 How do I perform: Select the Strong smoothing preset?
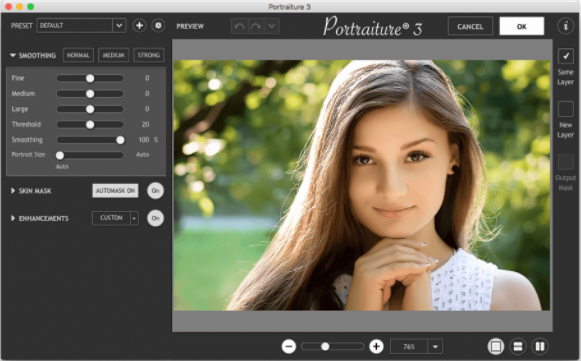149,55
